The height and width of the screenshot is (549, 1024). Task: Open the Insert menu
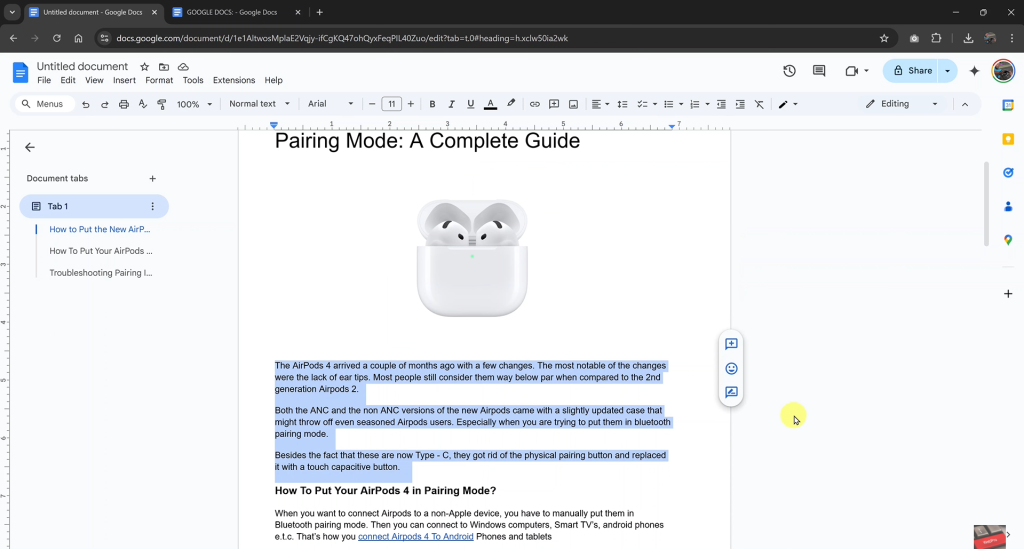coord(124,80)
